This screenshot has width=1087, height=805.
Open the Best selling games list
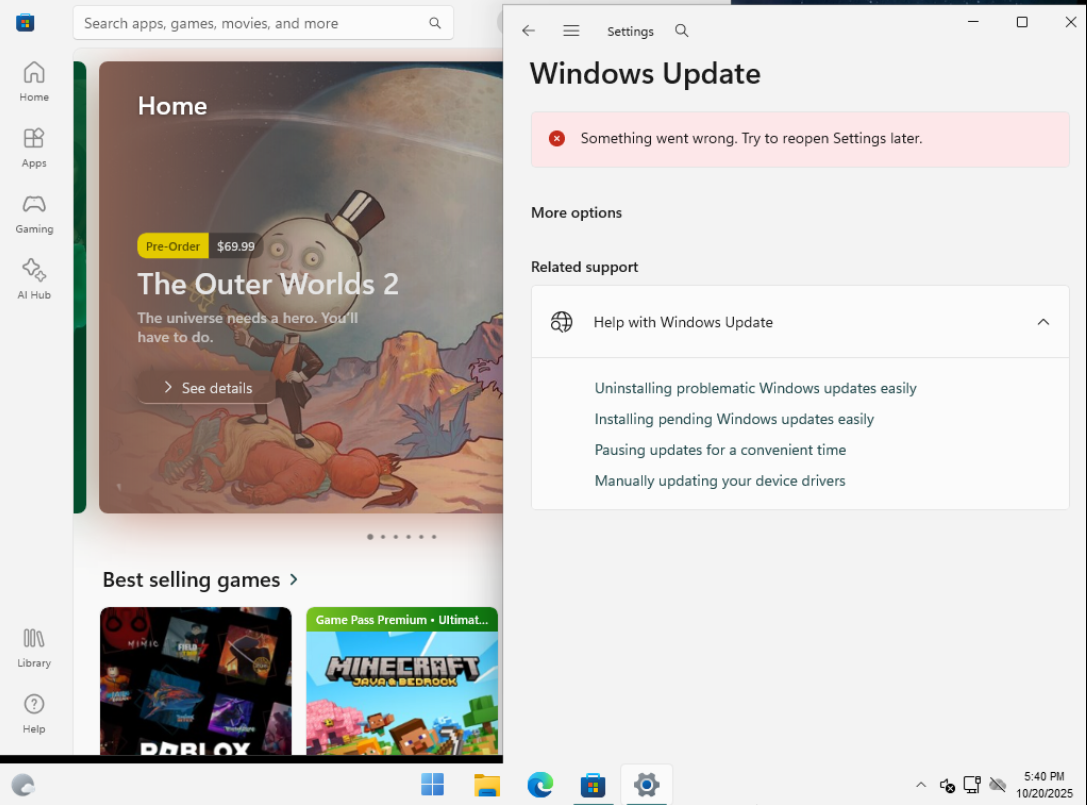tap(200, 580)
